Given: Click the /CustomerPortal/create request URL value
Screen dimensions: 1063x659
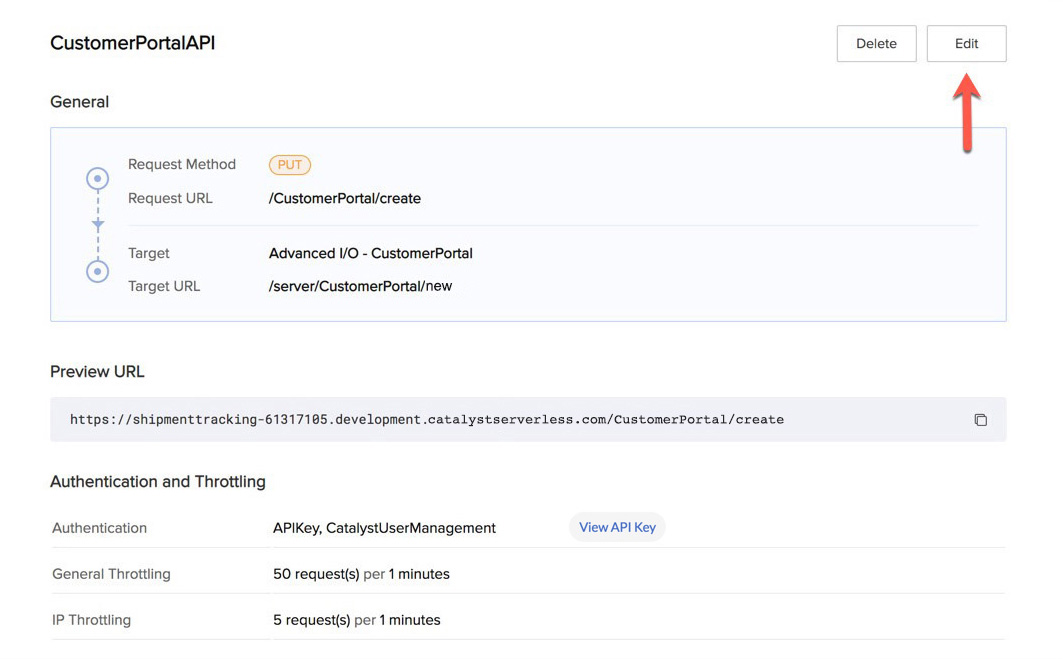Looking at the screenshot, I should tap(345, 198).
